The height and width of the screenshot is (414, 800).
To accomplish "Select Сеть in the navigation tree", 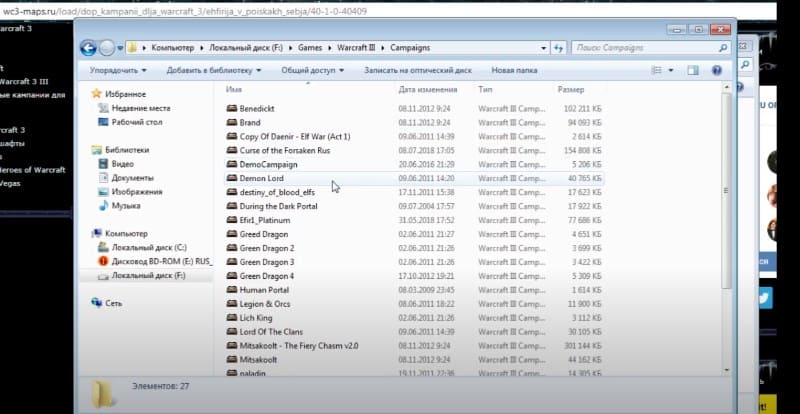I will 114,302.
